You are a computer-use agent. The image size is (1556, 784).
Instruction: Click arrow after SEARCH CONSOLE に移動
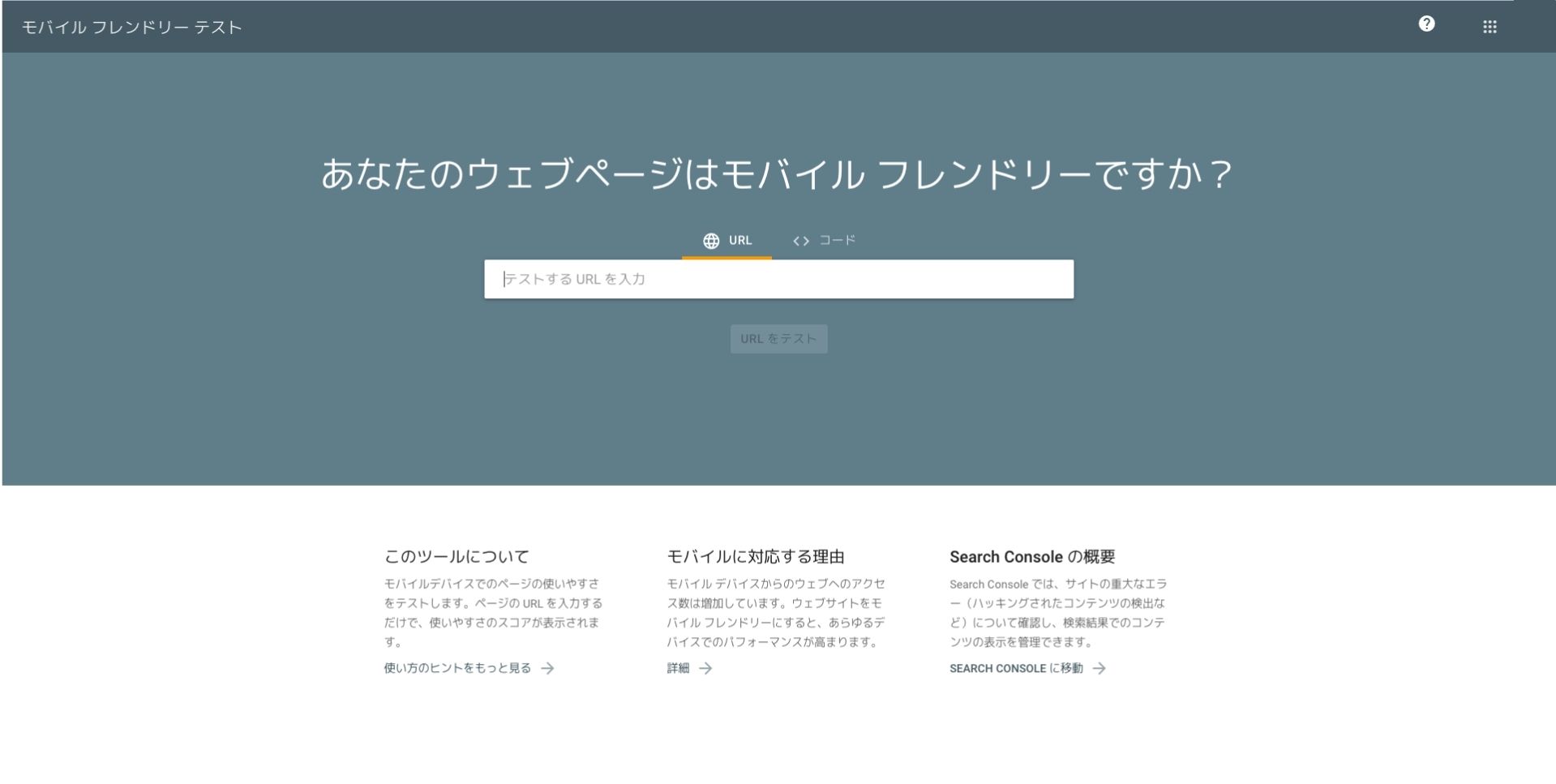[1099, 669]
